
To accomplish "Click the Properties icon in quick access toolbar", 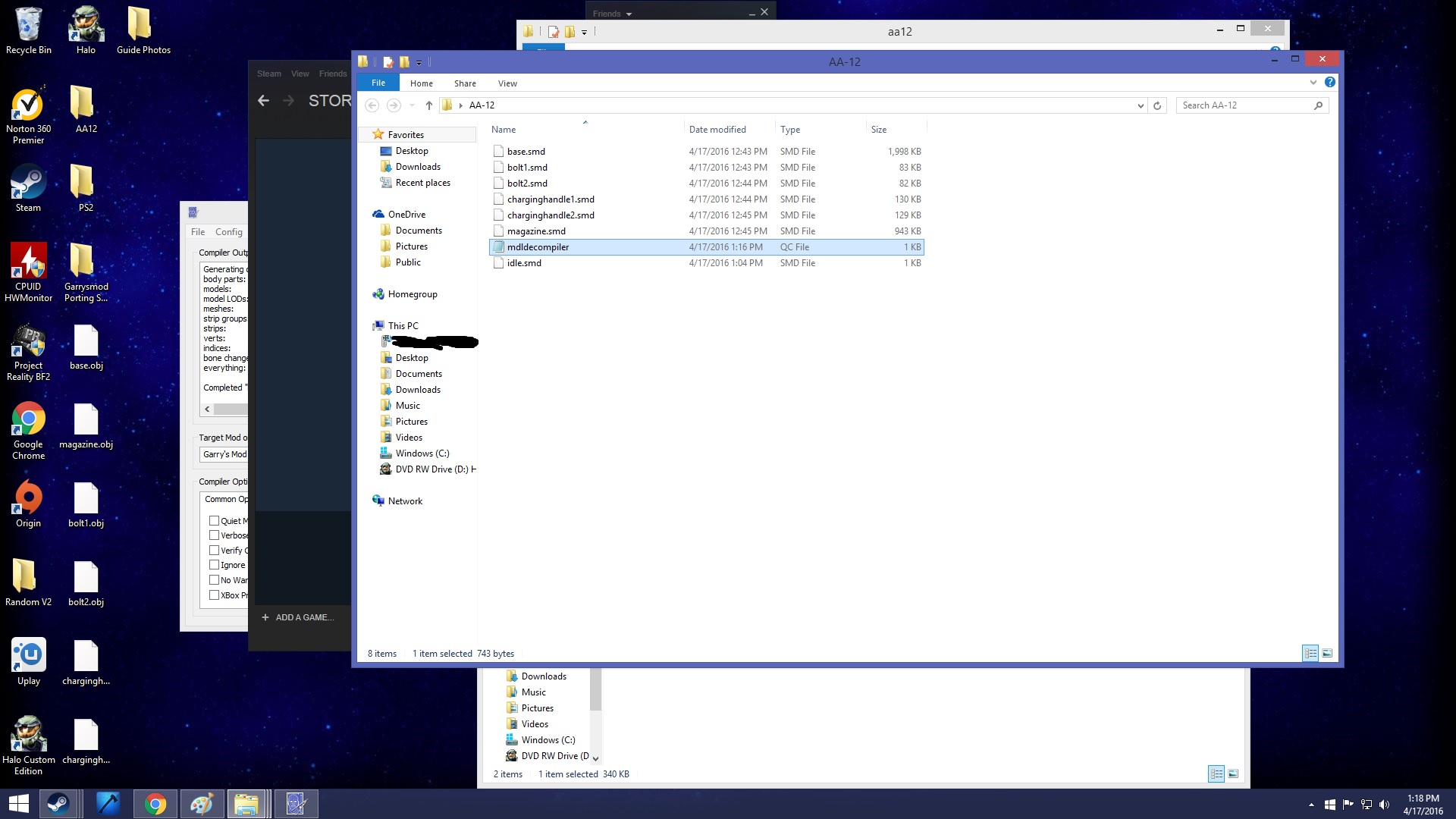I will coord(388,62).
